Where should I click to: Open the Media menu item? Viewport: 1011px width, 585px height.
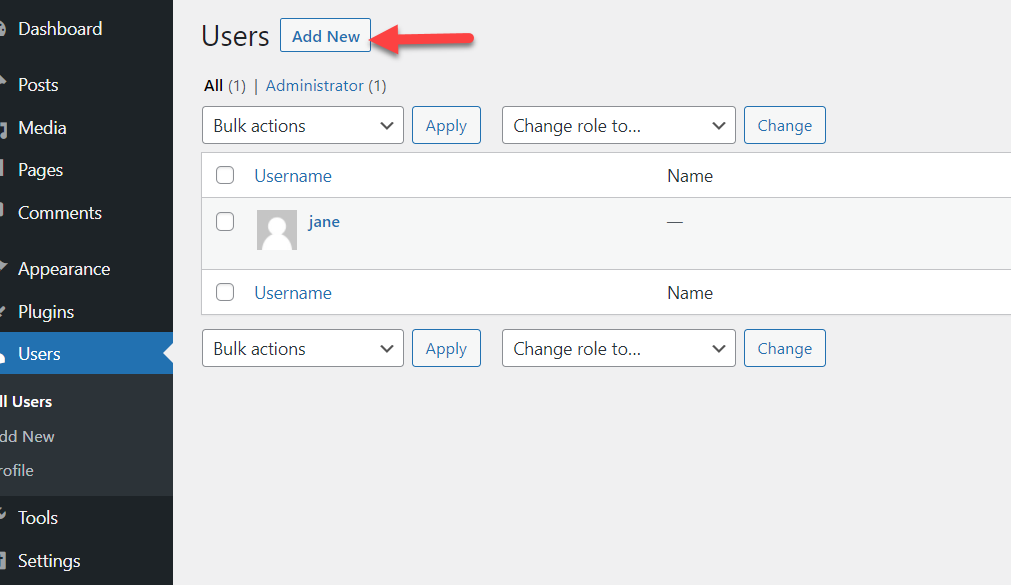pos(42,128)
